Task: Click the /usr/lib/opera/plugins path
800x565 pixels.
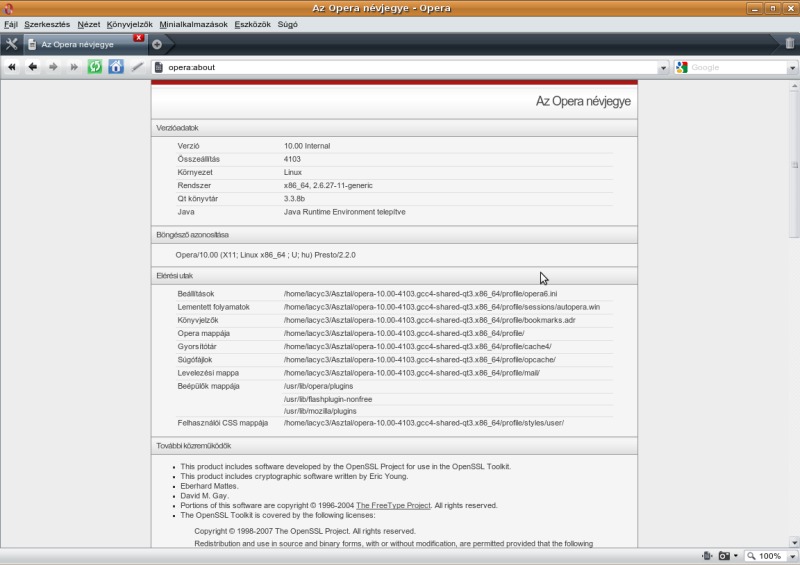Action: pos(318,386)
